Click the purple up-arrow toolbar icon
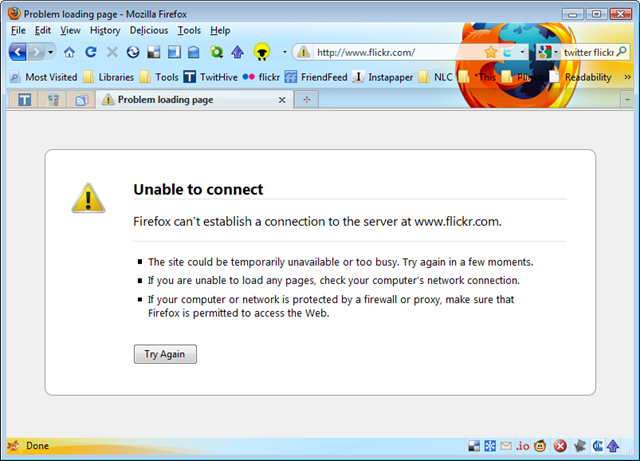640x461 pixels. click(238, 52)
